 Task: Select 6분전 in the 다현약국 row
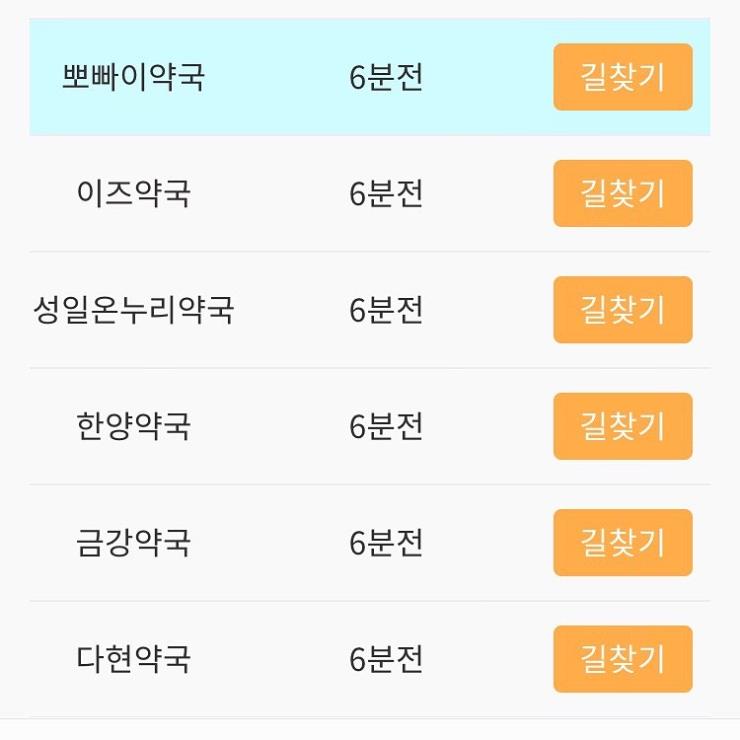click(386, 659)
